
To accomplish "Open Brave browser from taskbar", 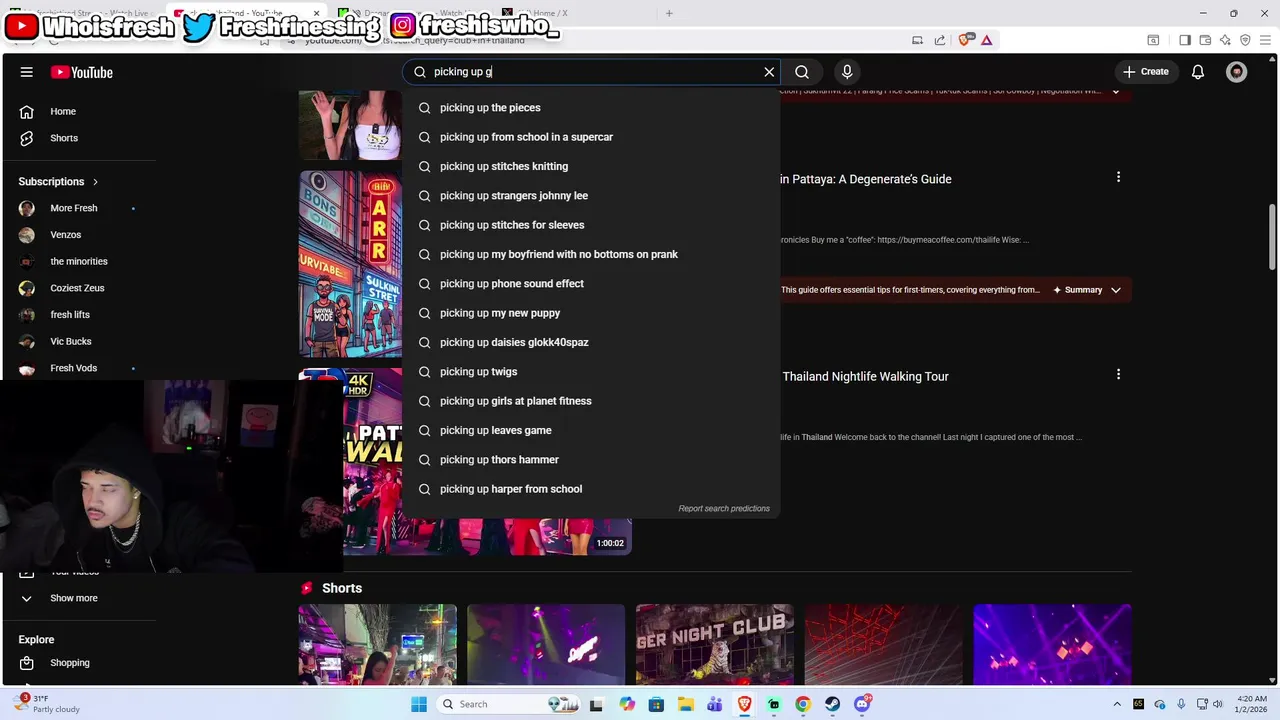I will point(744,704).
